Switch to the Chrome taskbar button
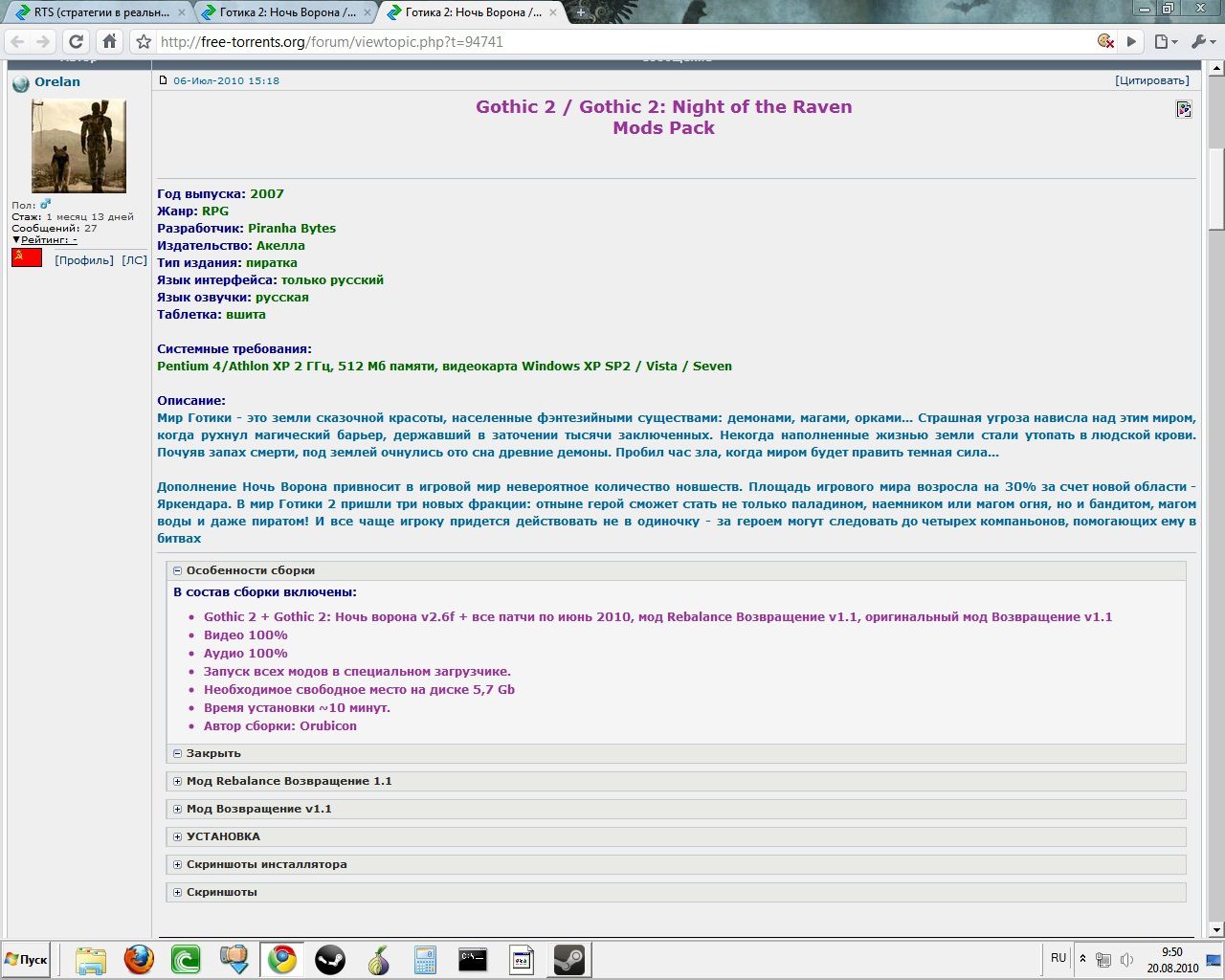 [x=281, y=960]
